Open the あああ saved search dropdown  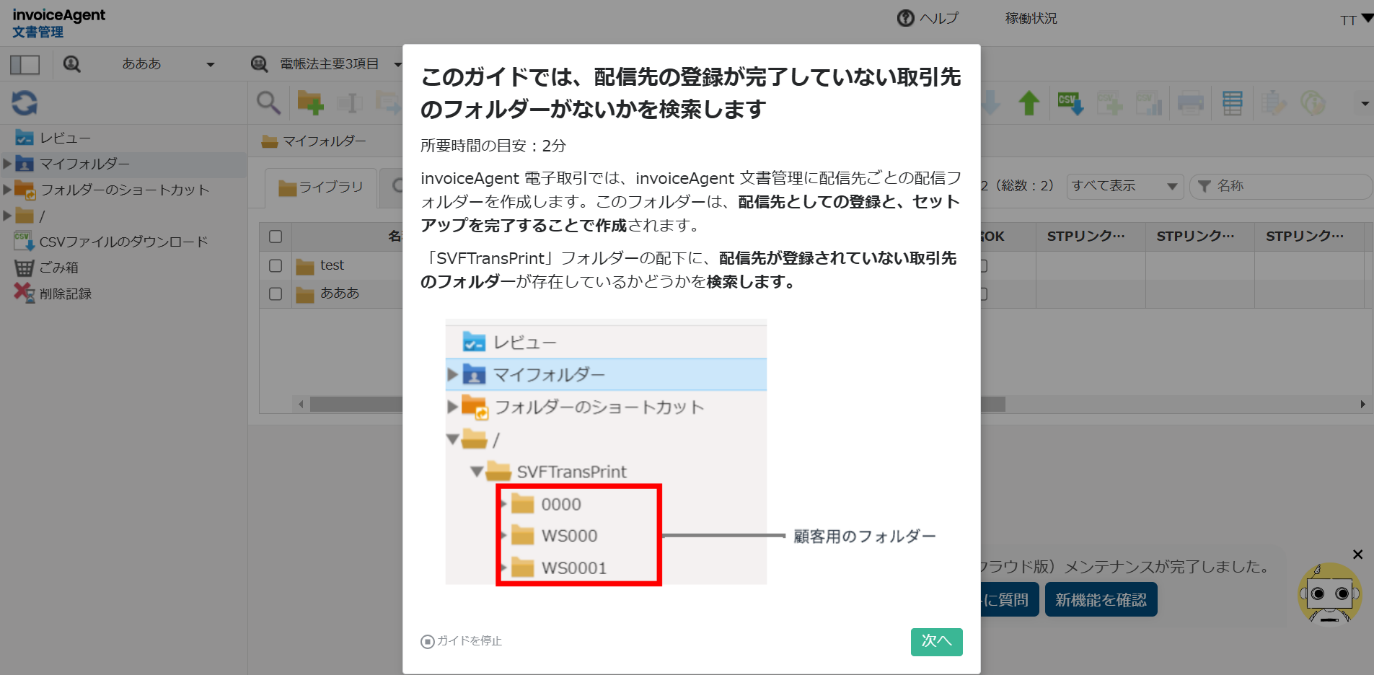(168, 64)
